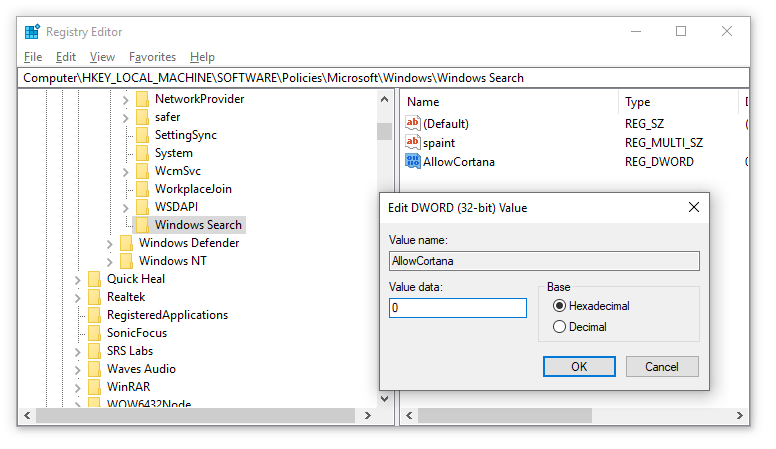
Task: Open the Favorites menu
Action: pos(152,57)
